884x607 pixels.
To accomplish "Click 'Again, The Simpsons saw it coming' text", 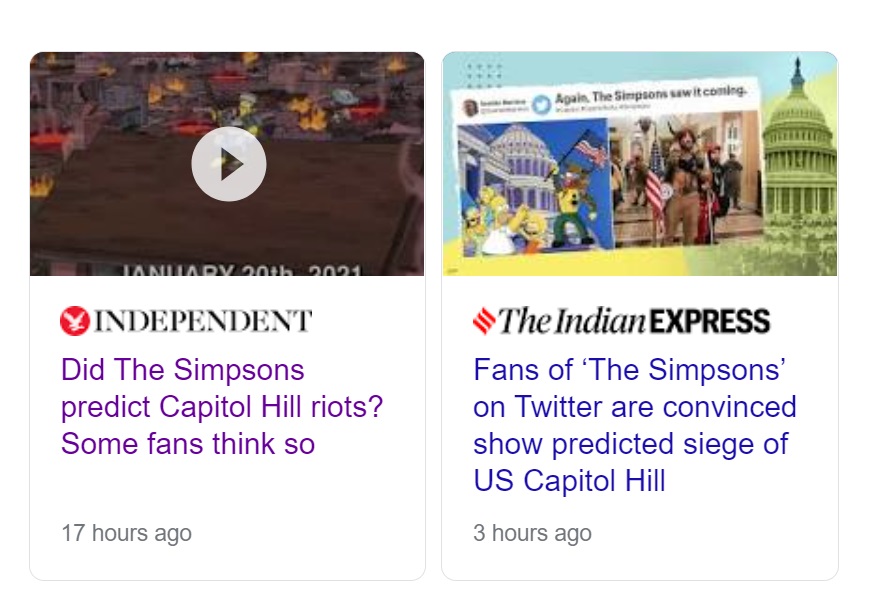I will (648, 97).
